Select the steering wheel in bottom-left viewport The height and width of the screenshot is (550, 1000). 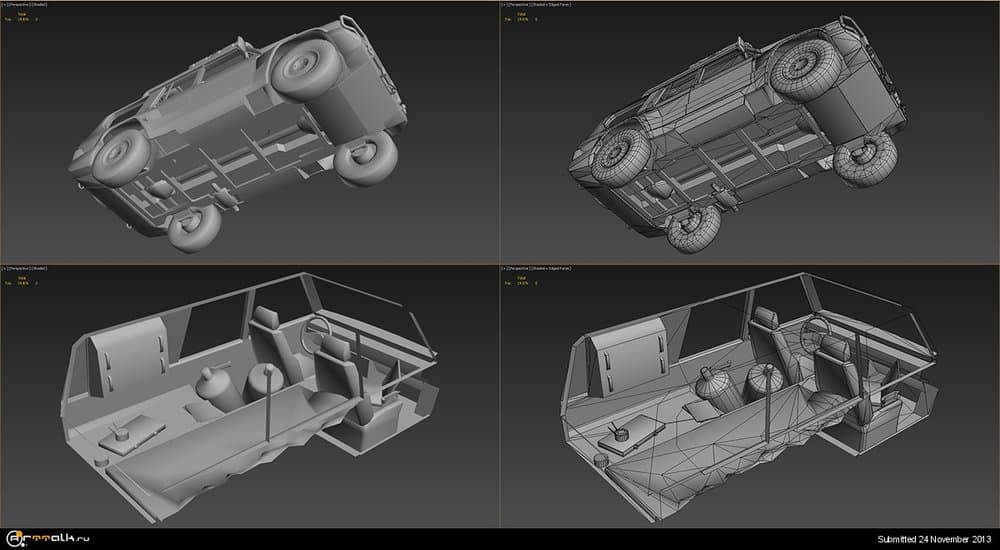click(320, 332)
